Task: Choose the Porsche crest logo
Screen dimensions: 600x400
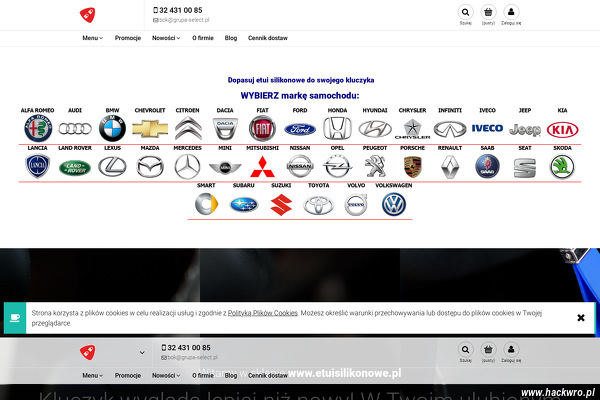Action: coord(412,167)
